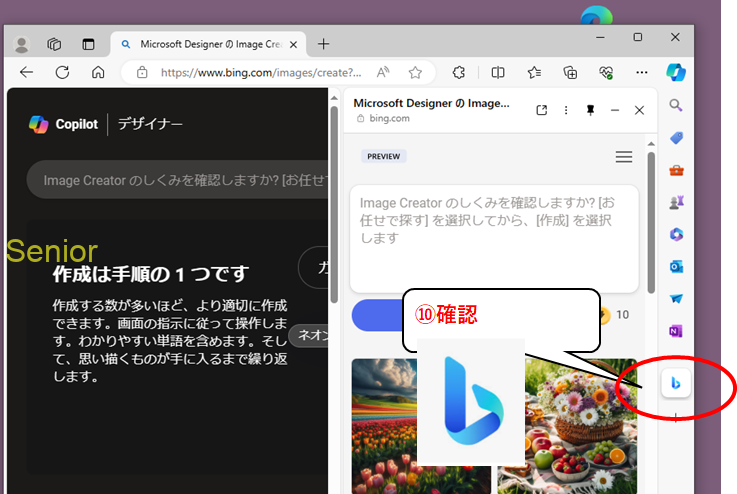
Task: Open the sidebar panel hamburger menu
Action: 624,157
